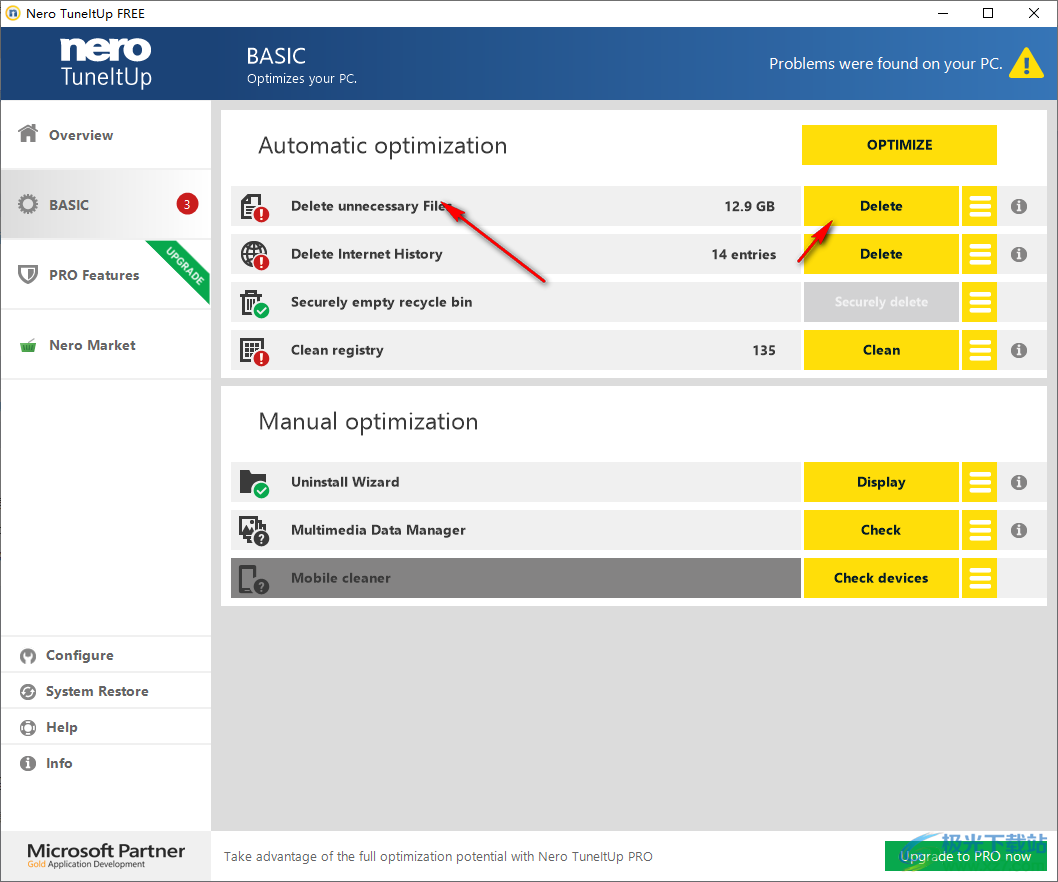
Task: Show info for Multimedia Data Manager
Action: (1019, 530)
